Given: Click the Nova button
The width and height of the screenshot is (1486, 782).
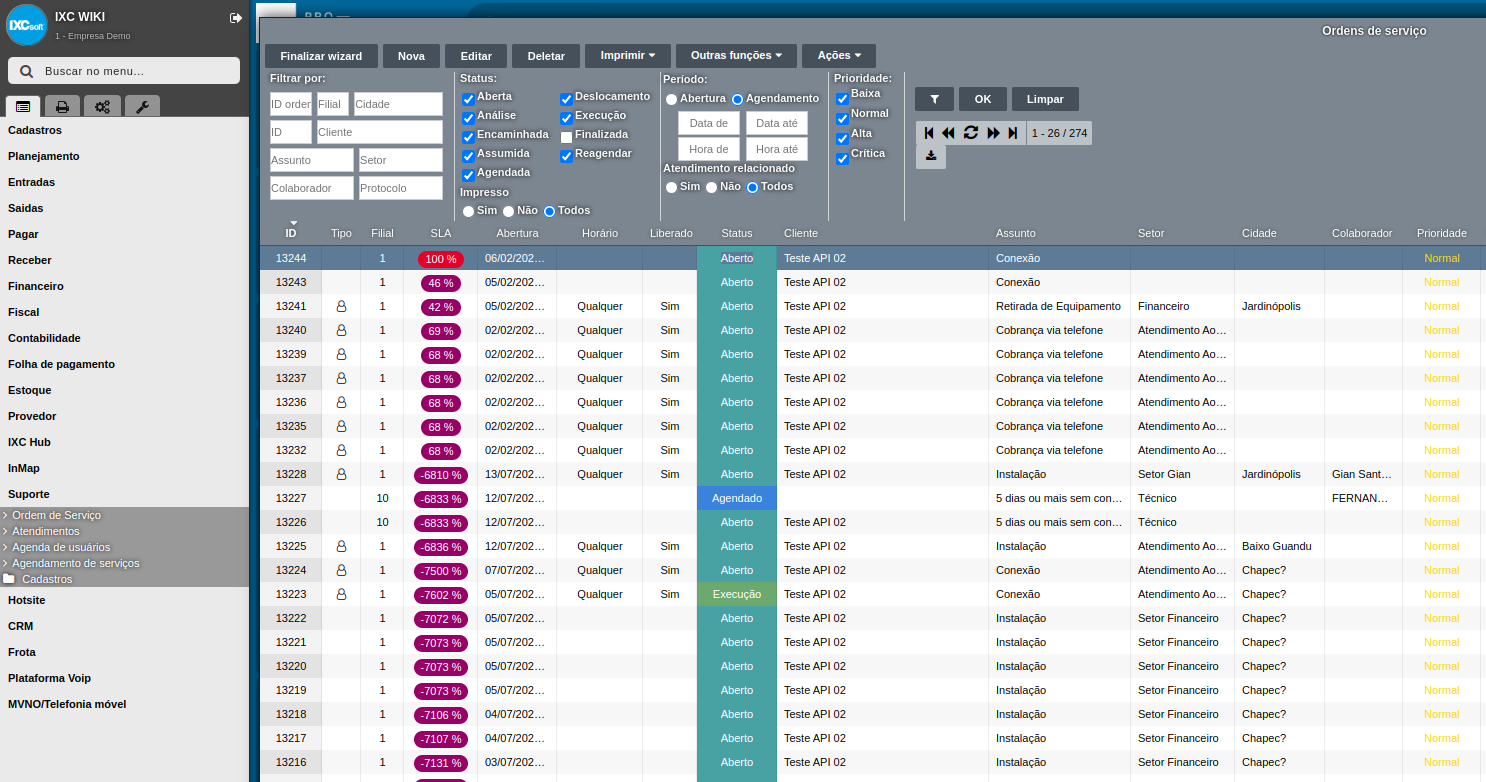Looking at the screenshot, I should tap(411, 56).
